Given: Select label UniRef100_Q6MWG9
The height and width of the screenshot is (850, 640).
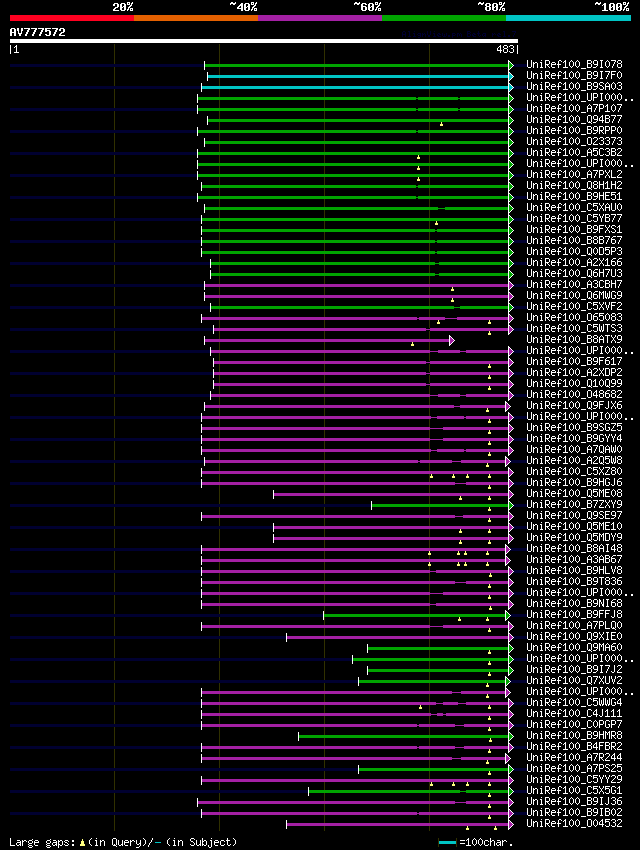Looking at the screenshot, I should point(574,295).
